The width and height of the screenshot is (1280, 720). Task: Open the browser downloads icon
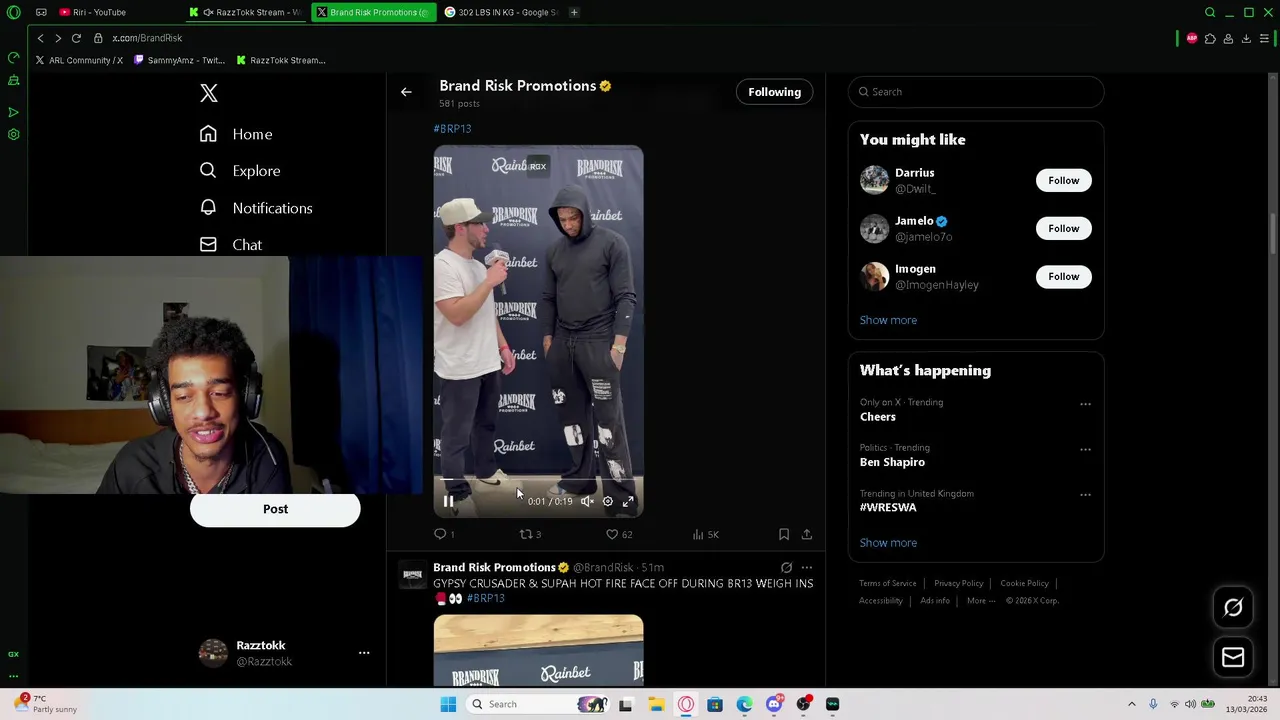(x=1246, y=38)
